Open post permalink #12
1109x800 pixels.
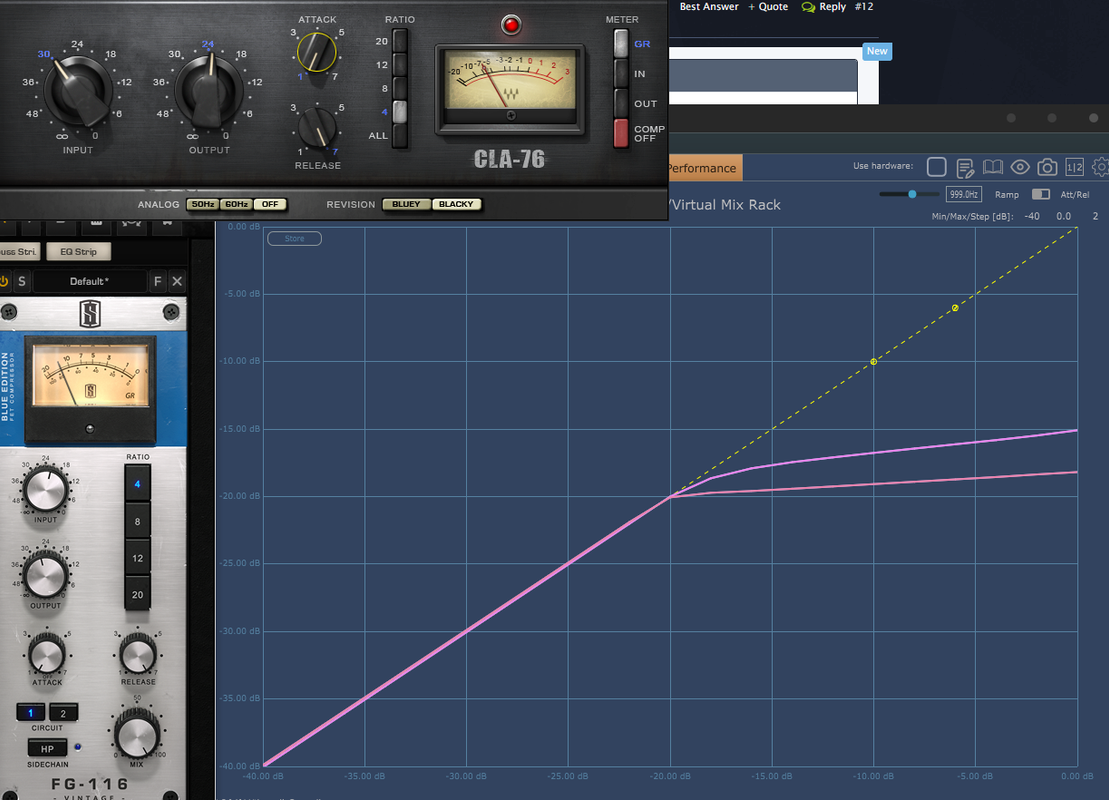[864, 6]
